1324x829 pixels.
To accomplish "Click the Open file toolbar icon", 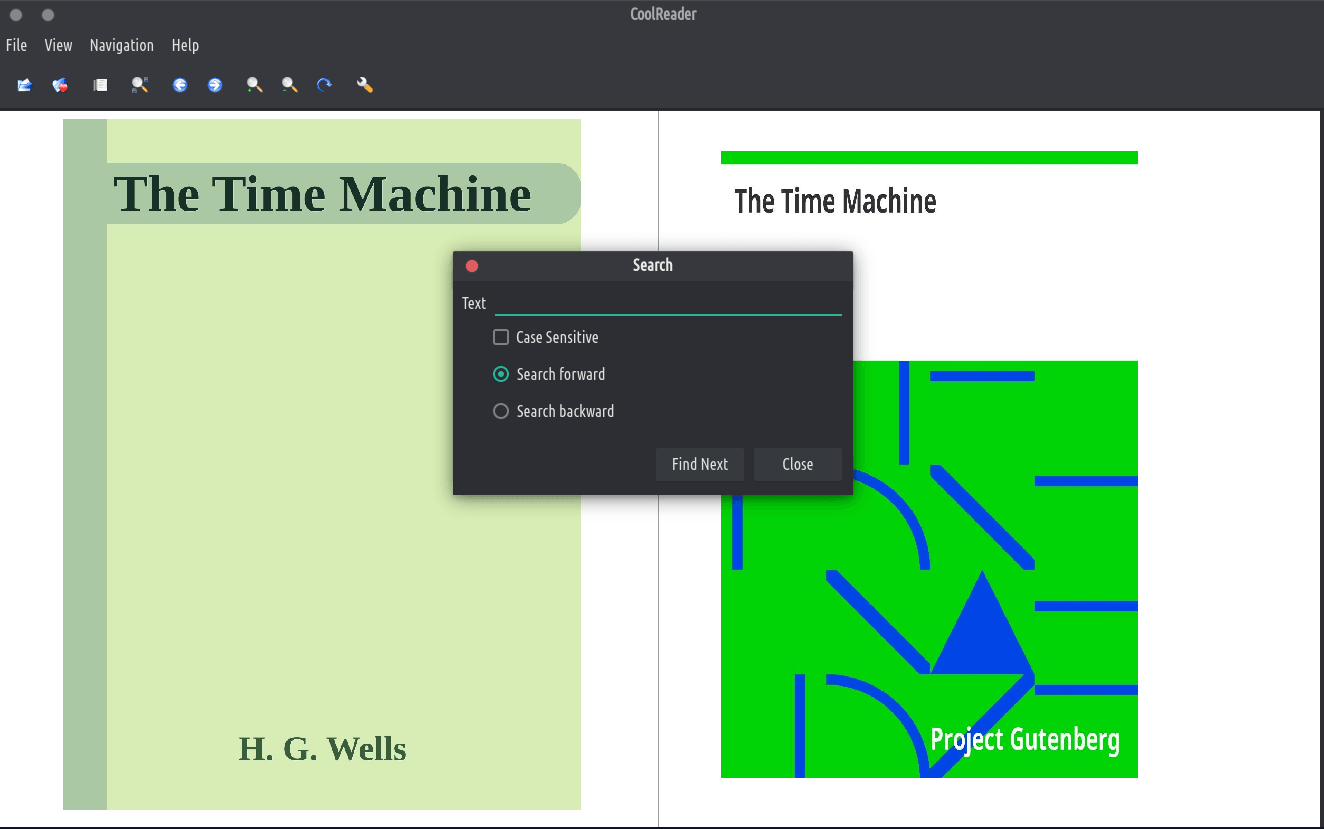I will (x=25, y=85).
